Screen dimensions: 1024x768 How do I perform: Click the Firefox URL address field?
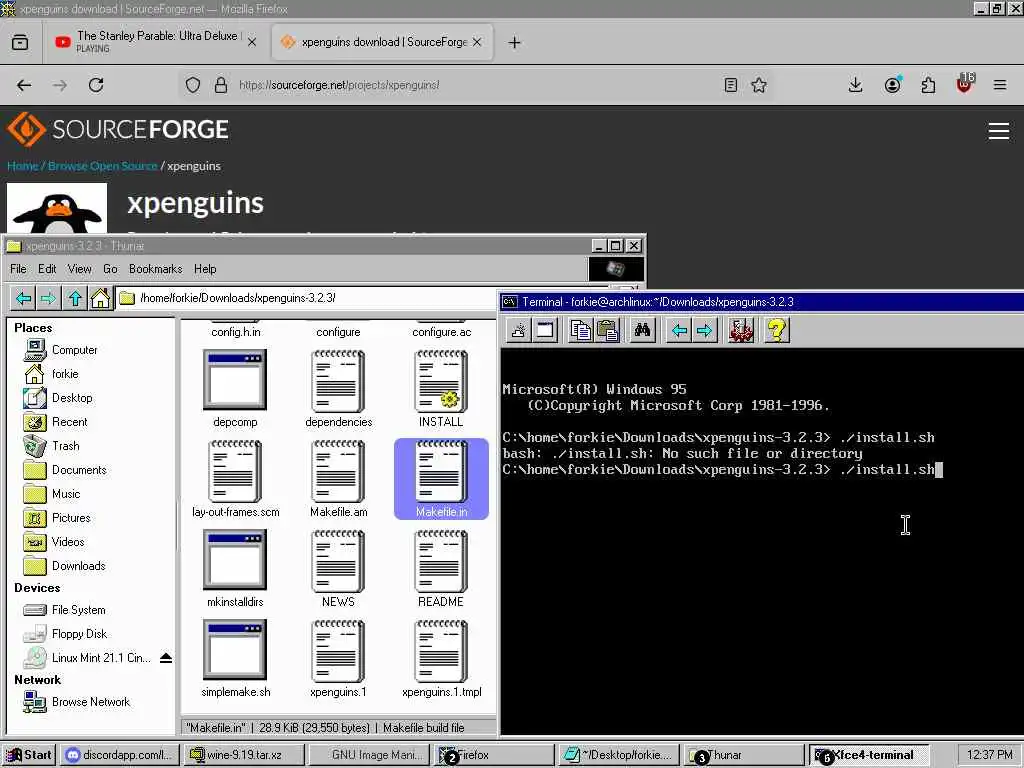477,85
